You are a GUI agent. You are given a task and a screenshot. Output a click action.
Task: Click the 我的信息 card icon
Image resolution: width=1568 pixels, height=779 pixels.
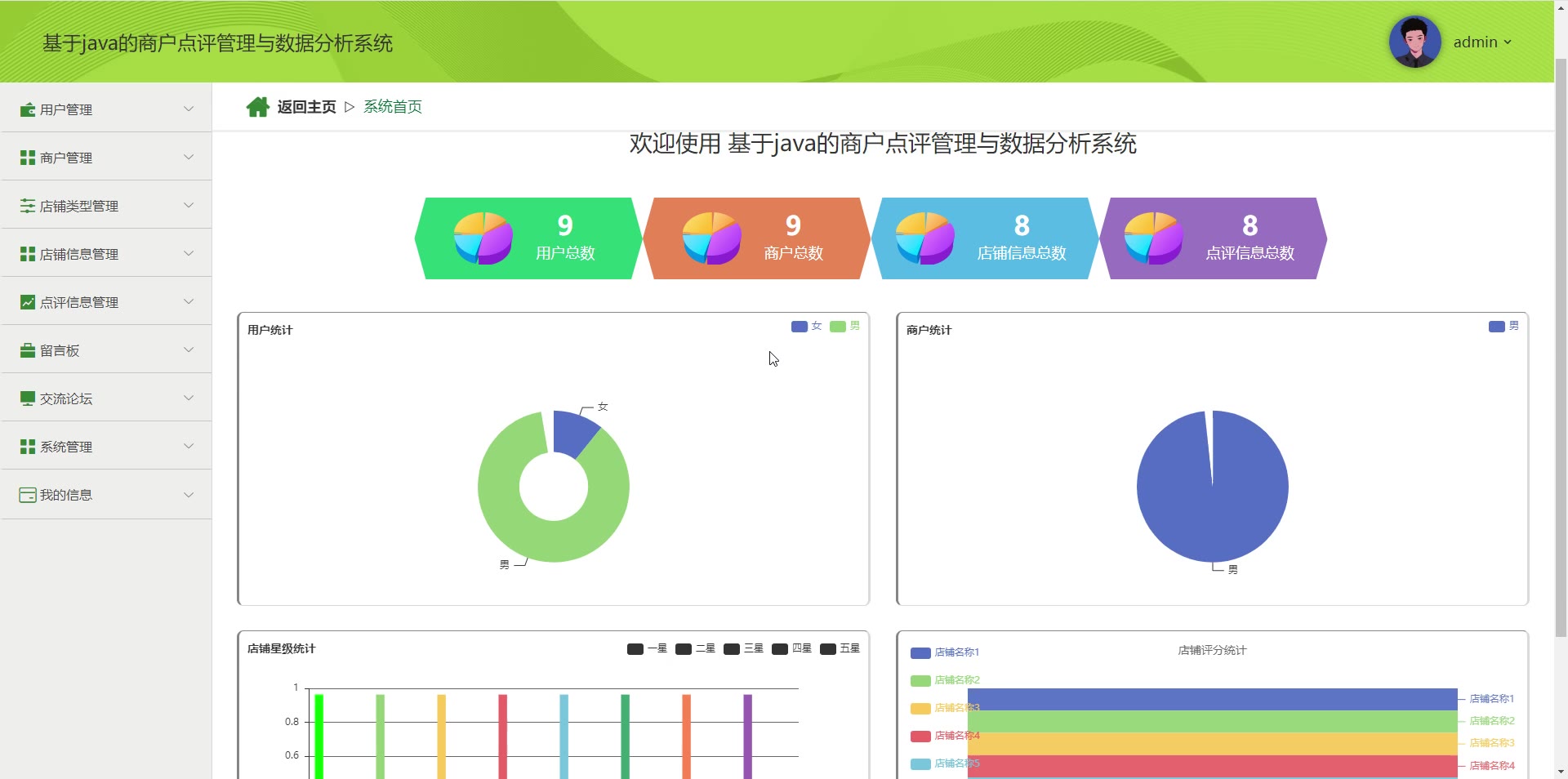tap(28, 495)
